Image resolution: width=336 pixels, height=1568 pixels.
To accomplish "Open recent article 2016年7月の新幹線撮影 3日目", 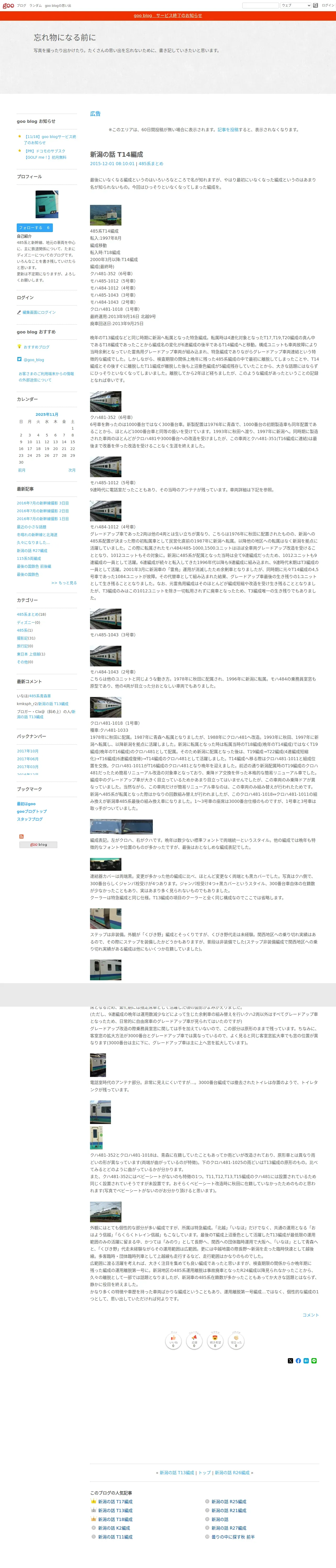I will tap(43, 503).
